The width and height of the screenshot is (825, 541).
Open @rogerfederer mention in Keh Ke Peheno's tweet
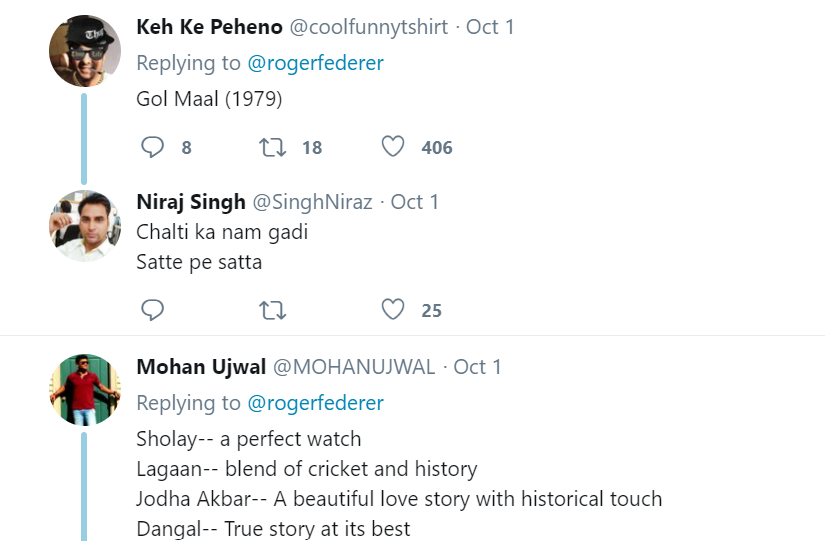tap(315, 63)
